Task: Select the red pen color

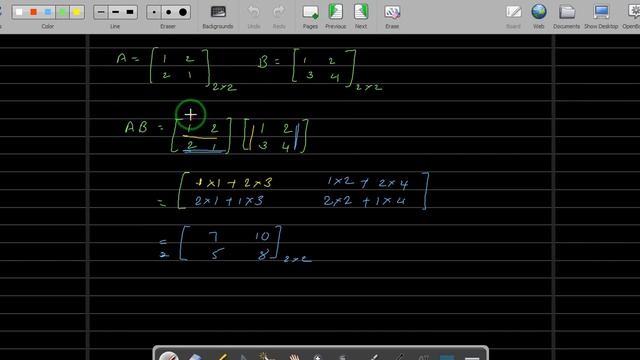Action: (x=33, y=12)
